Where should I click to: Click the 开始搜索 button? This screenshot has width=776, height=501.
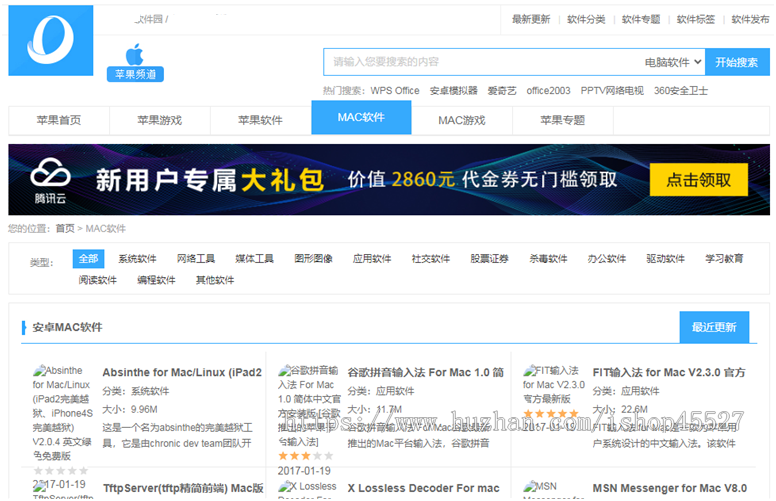(x=737, y=62)
